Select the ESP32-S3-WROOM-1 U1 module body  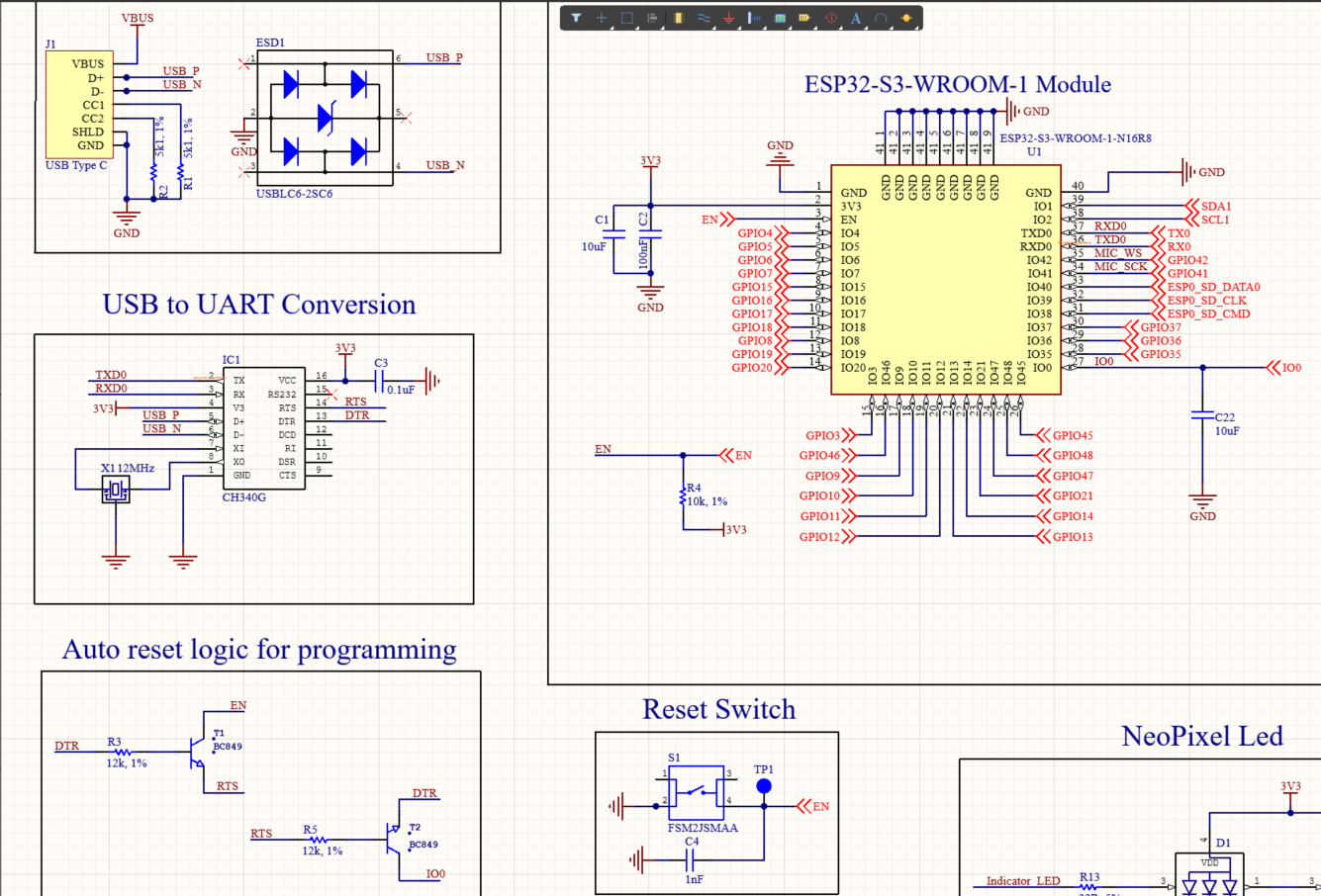[945, 280]
